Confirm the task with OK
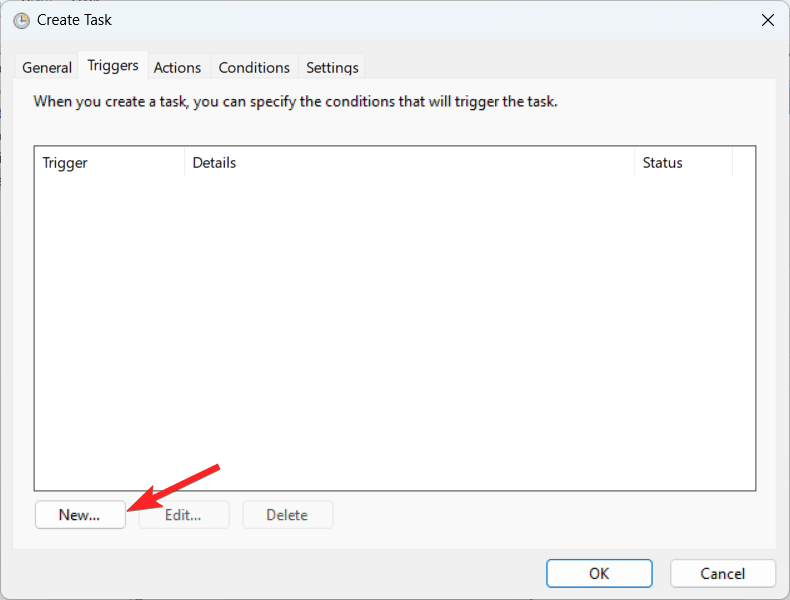 [599, 573]
